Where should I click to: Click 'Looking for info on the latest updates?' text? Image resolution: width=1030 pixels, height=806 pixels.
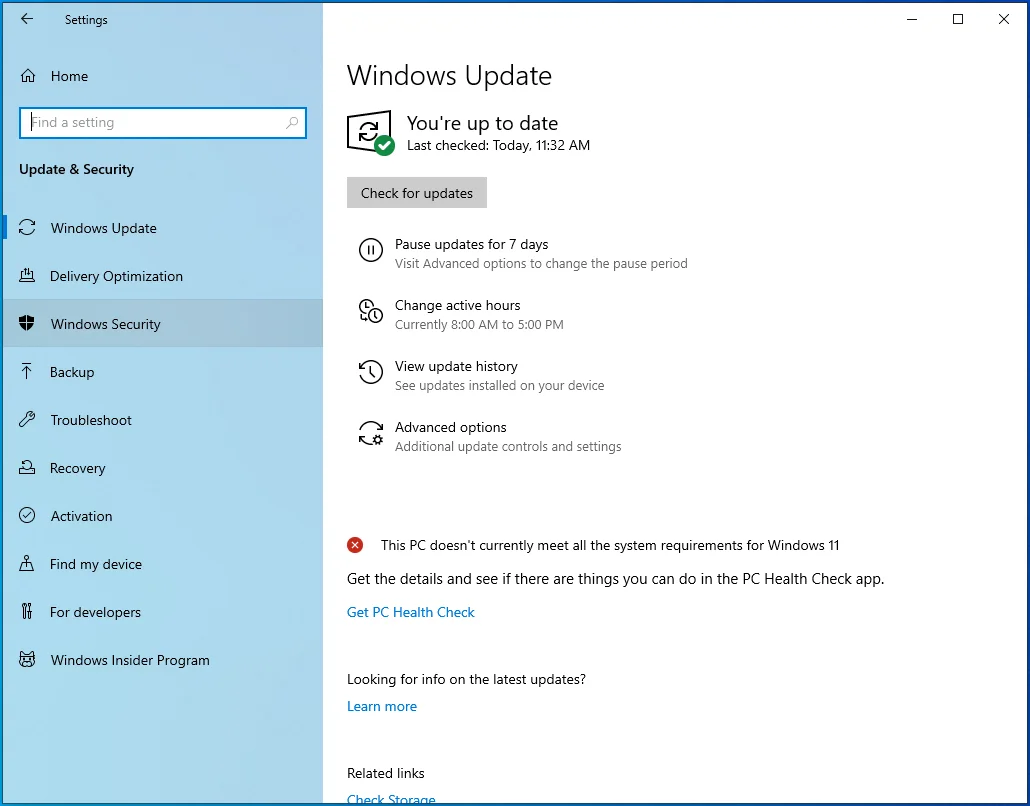click(466, 679)
